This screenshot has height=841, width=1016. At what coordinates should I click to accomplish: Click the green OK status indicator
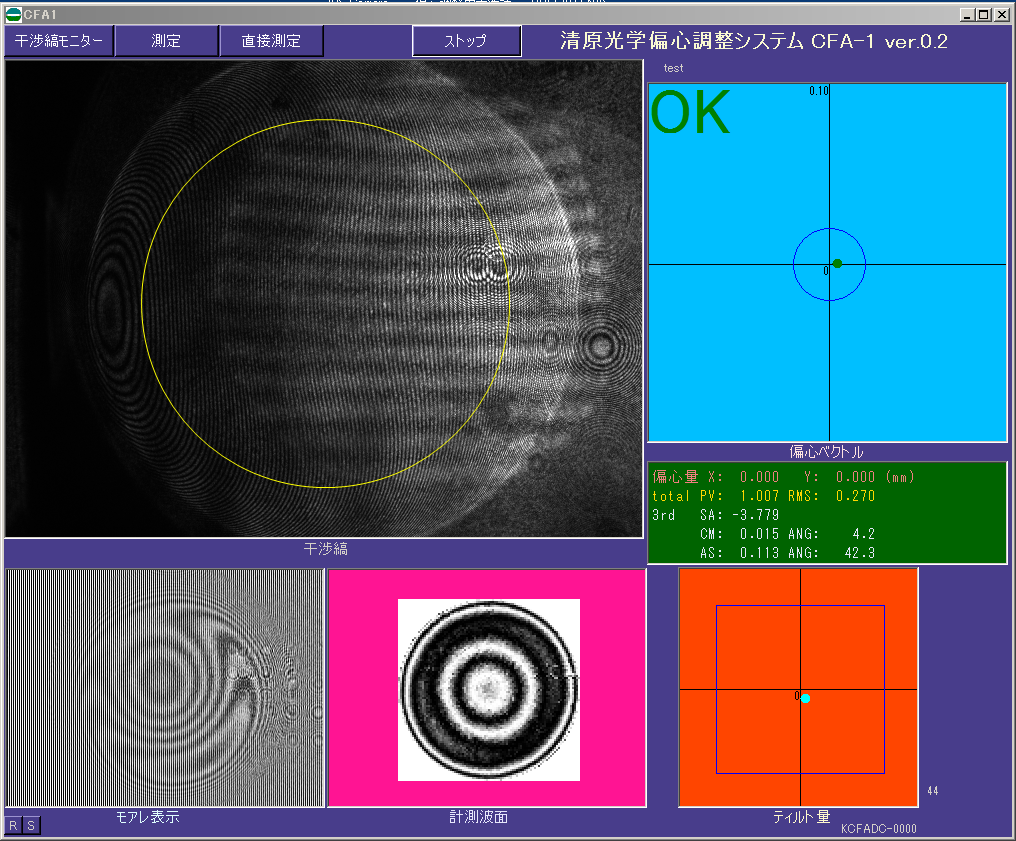691,114
